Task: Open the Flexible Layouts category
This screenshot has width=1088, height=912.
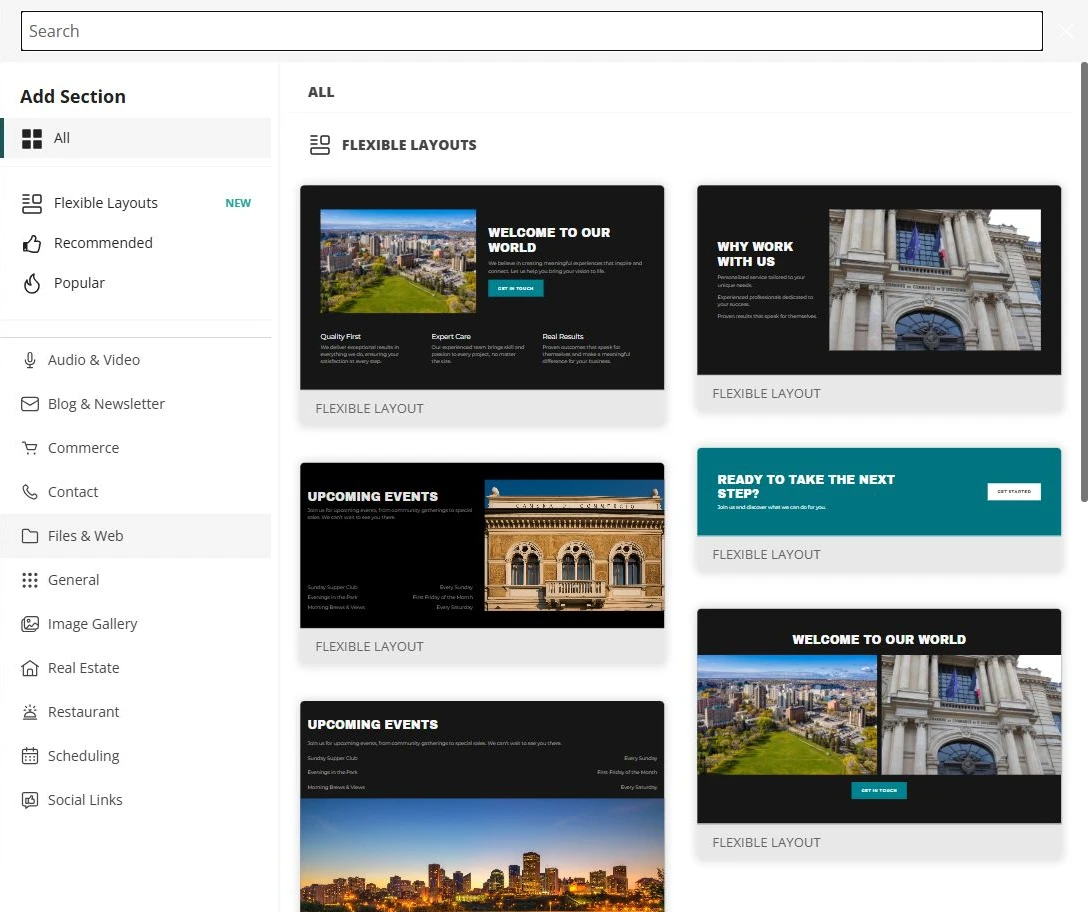Action: pyautogui.click(x=136, y=203)
